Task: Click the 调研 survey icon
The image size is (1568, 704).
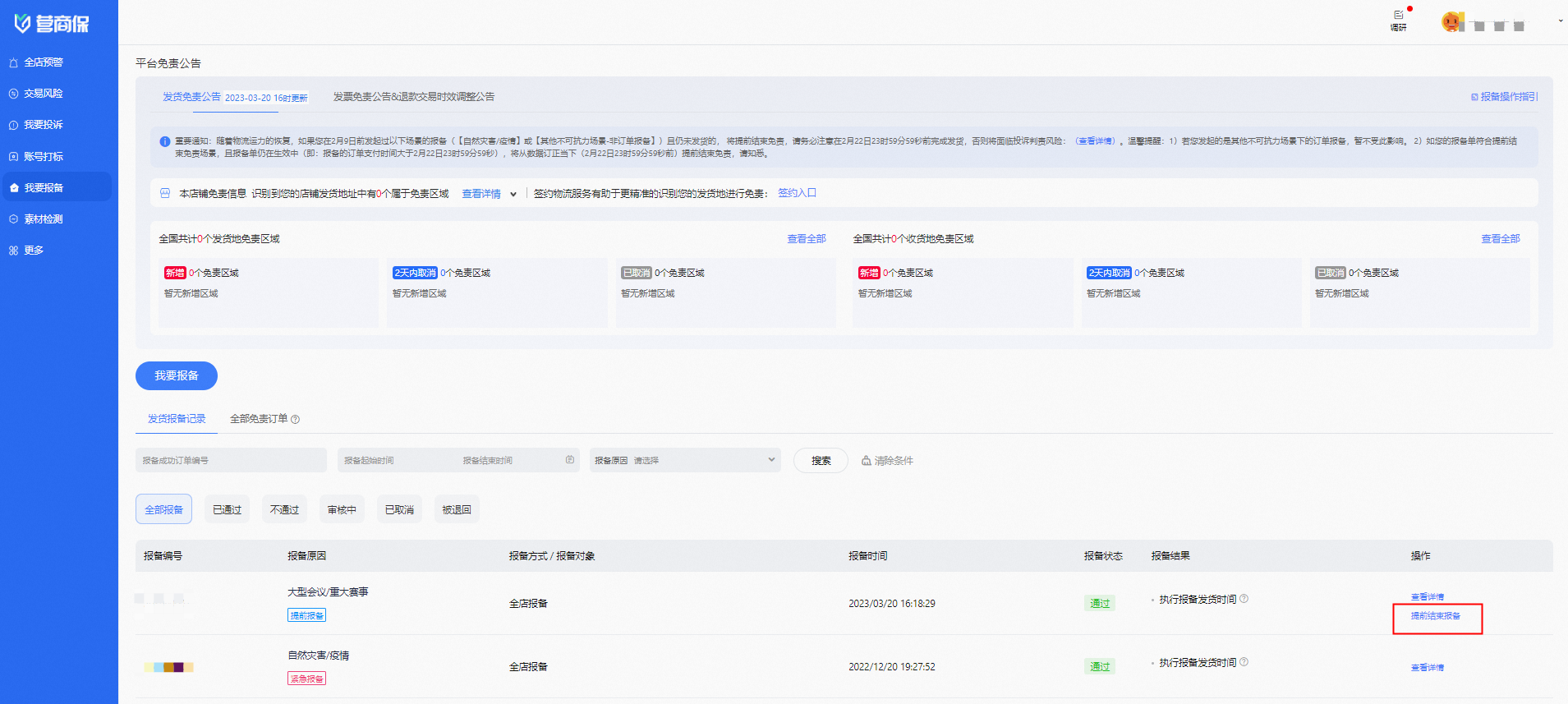Action: coord(1398,20)
